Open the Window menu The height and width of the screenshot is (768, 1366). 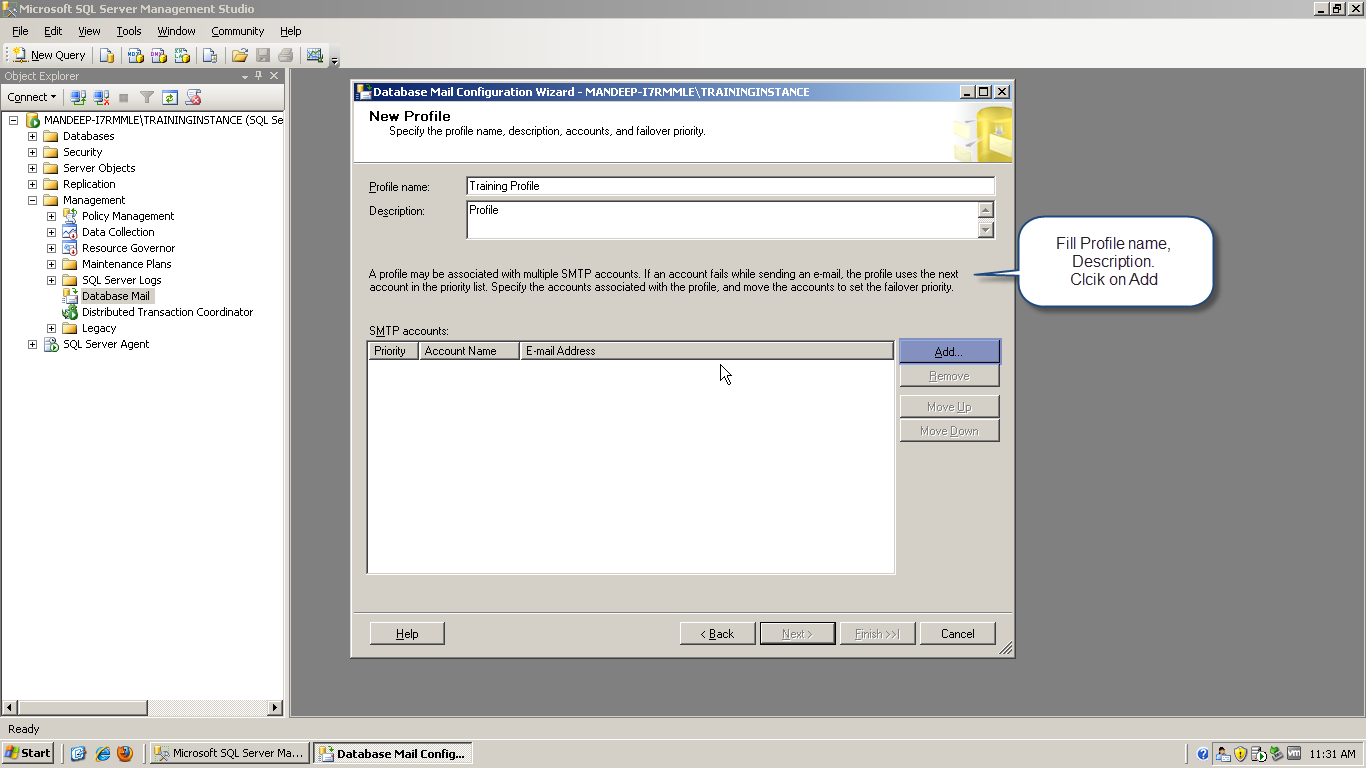click(176, 31)
